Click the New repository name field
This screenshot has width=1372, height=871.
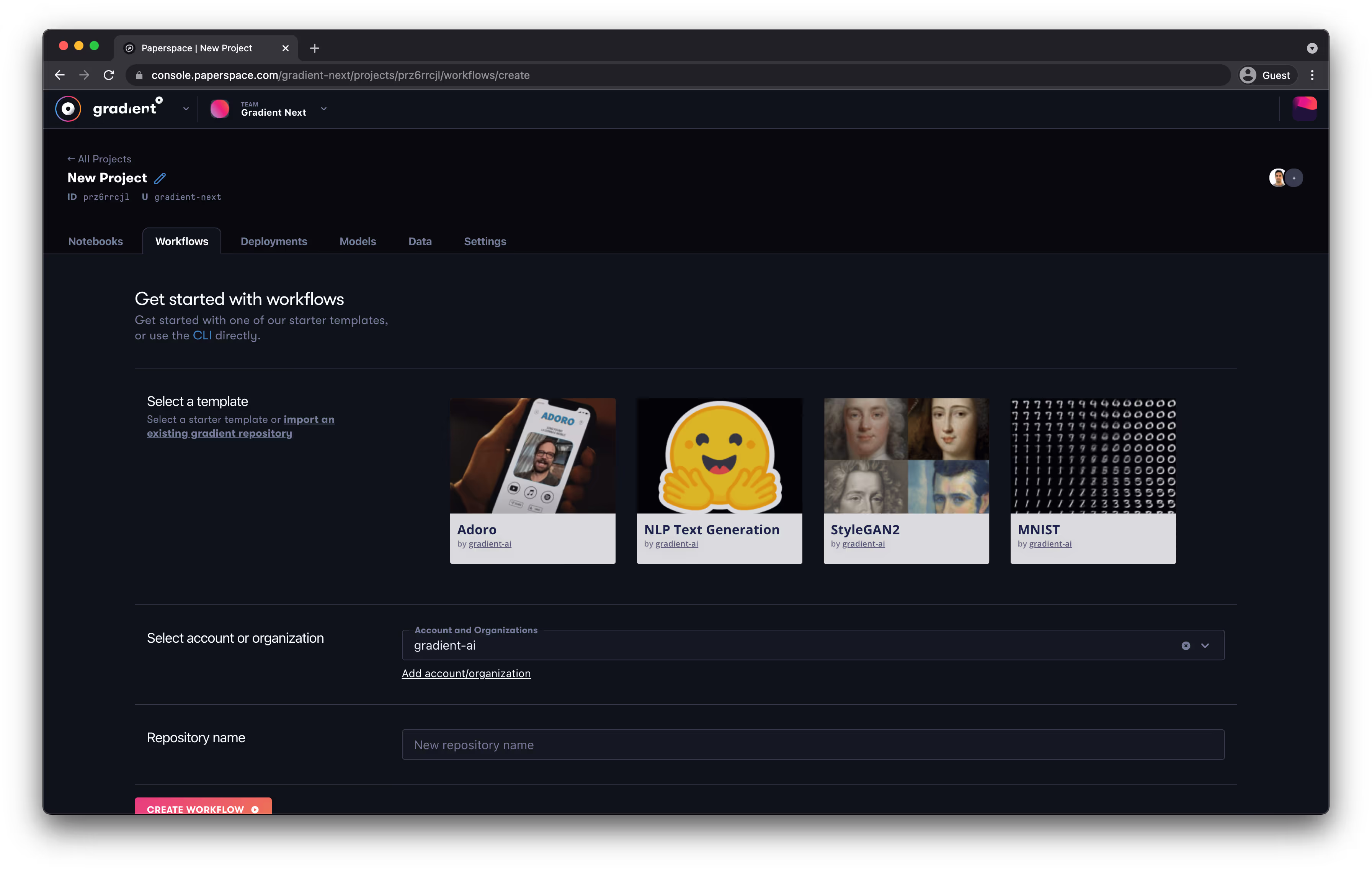pyautogui.click(x=812, y=745)
